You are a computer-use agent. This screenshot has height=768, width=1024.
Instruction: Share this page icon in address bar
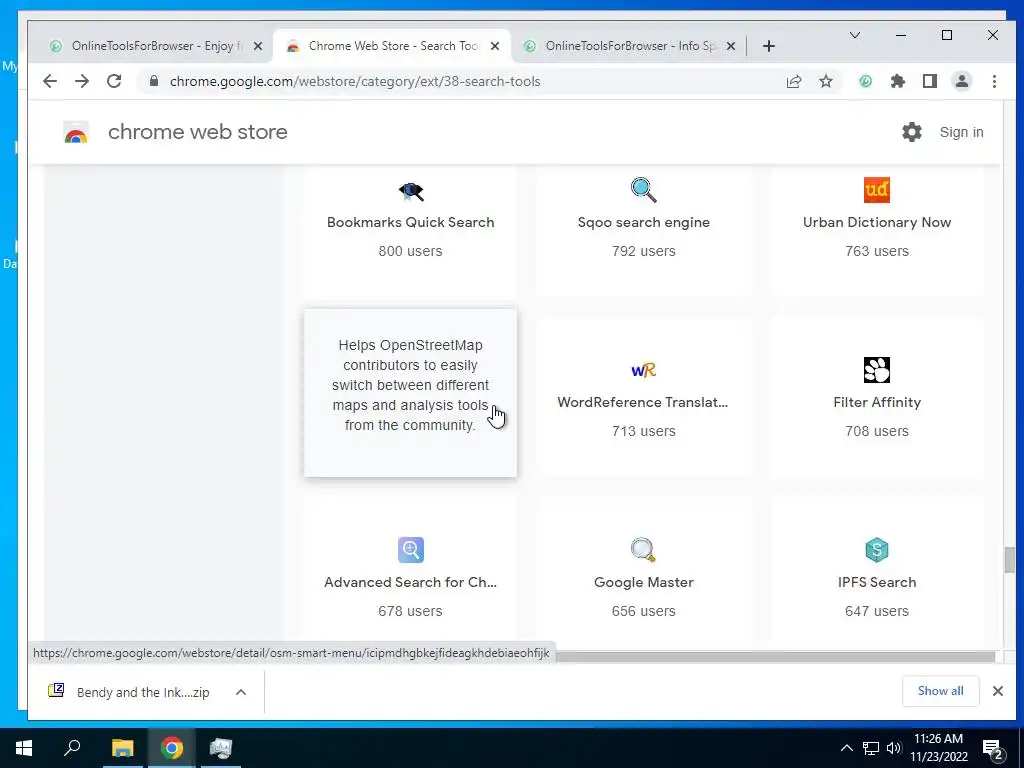(793, 81)
